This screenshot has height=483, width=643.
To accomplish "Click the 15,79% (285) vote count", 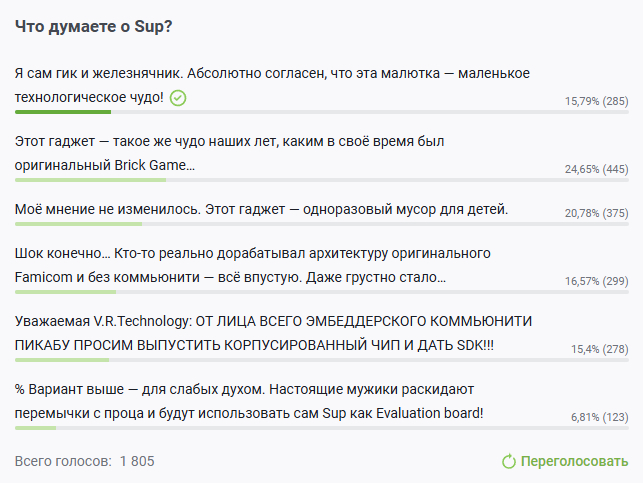I will (x=596, y=101).
